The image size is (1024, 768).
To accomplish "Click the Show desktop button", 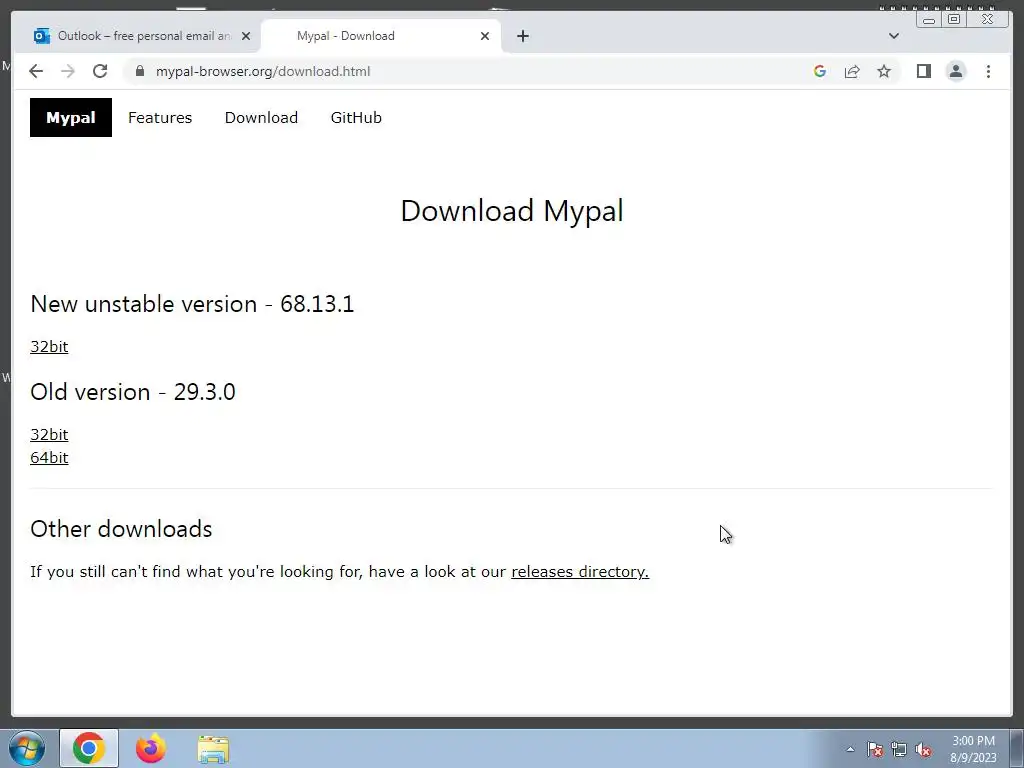I will (1017, 748).
